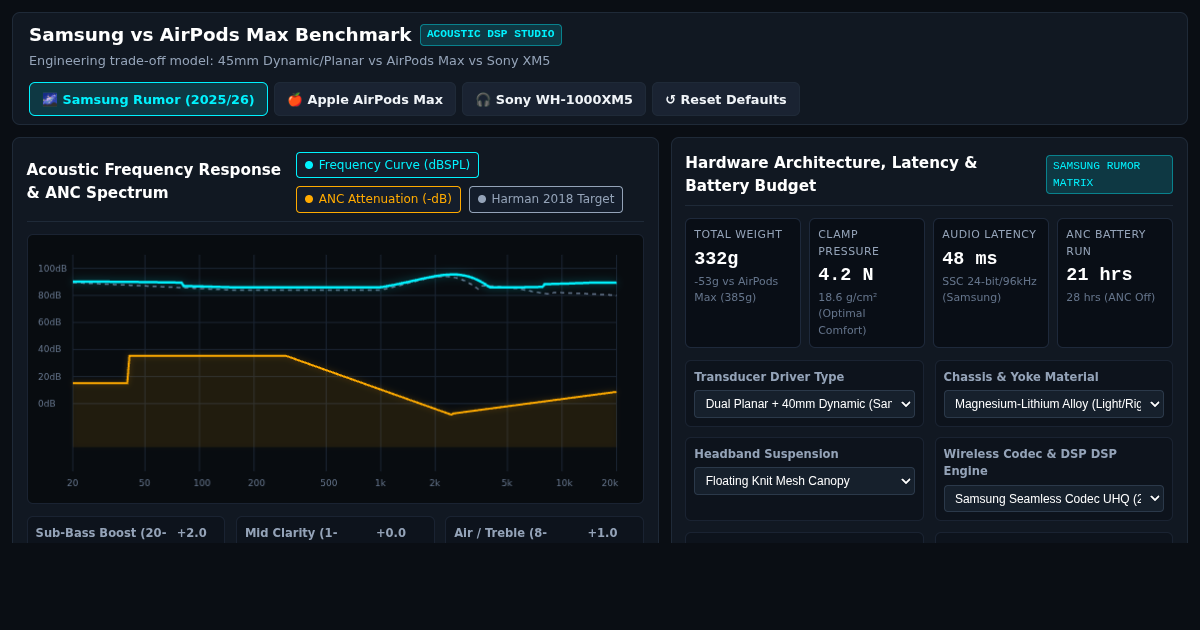Toggle ANC Attenuation (-dB) legend

pos(378,199)
